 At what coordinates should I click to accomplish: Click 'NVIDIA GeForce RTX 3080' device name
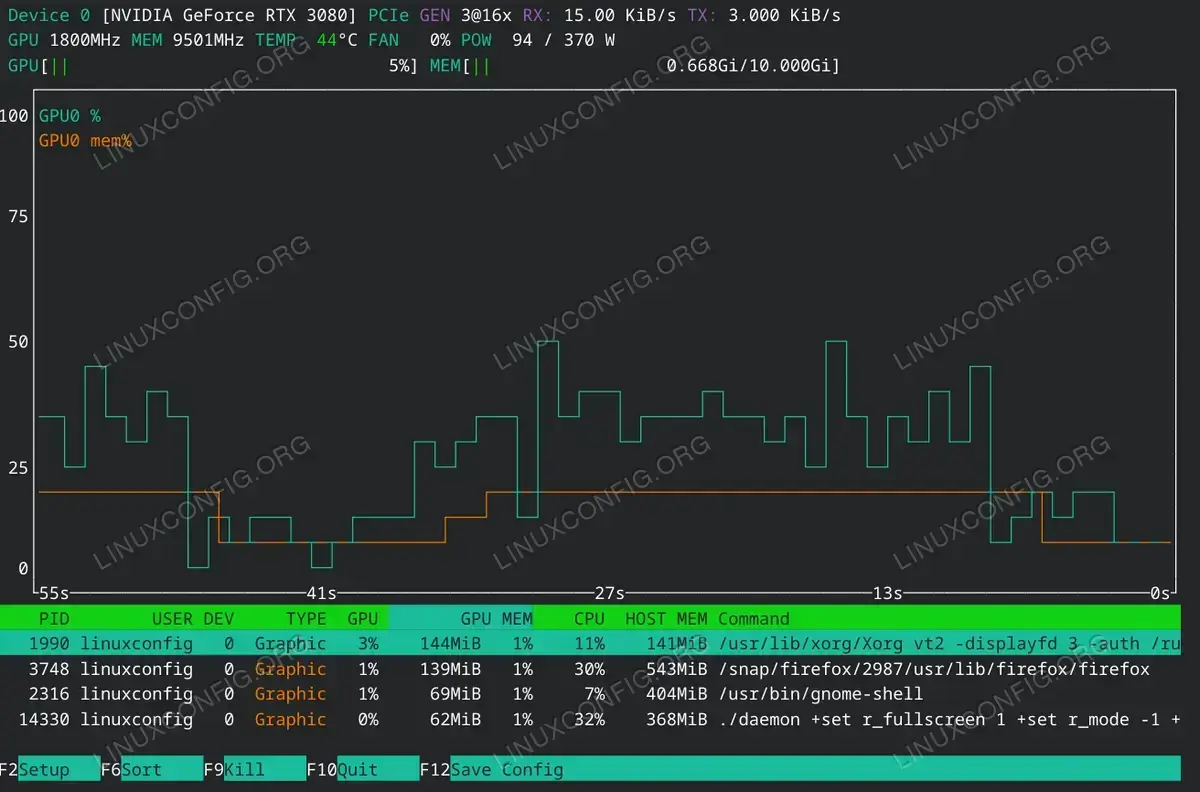[229, 15]
